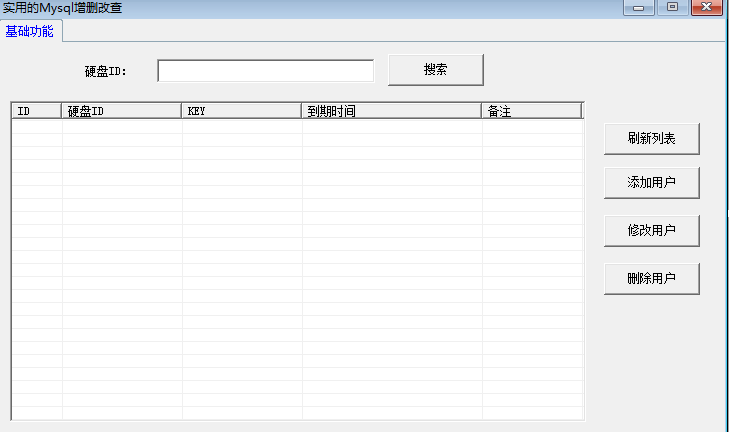Minimize the application window
The height and width of the screenshot is (432, 729).
click(638, 7)
